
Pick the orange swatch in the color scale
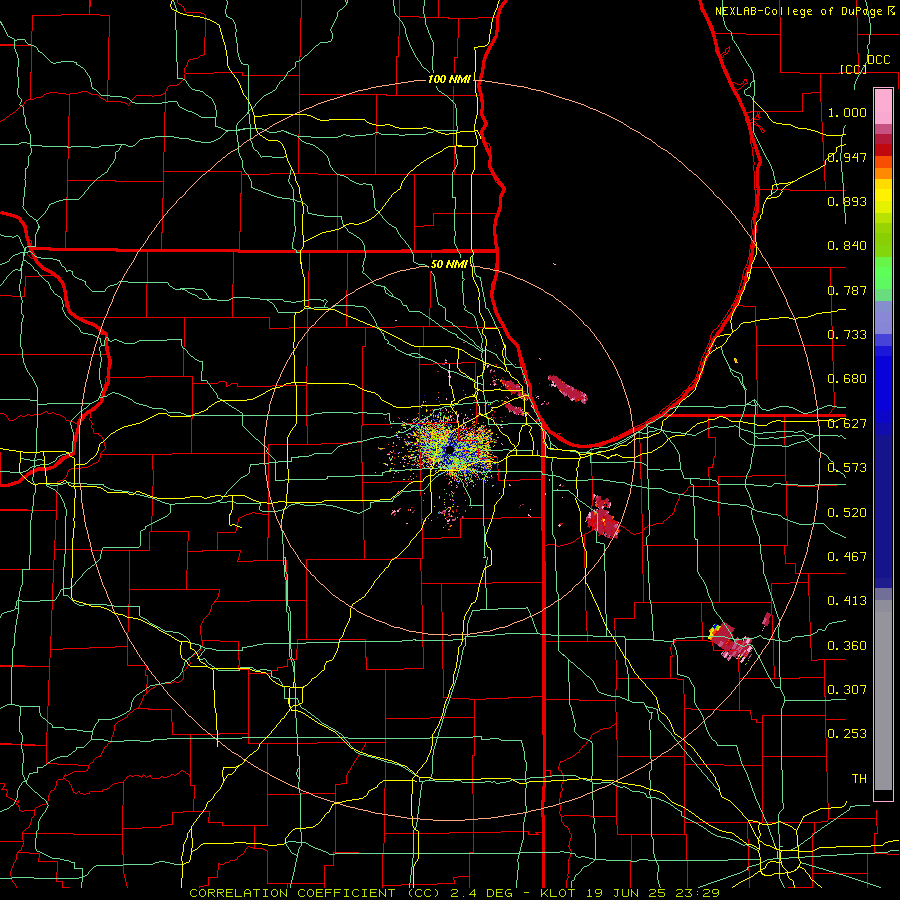(x=883, y=173)
